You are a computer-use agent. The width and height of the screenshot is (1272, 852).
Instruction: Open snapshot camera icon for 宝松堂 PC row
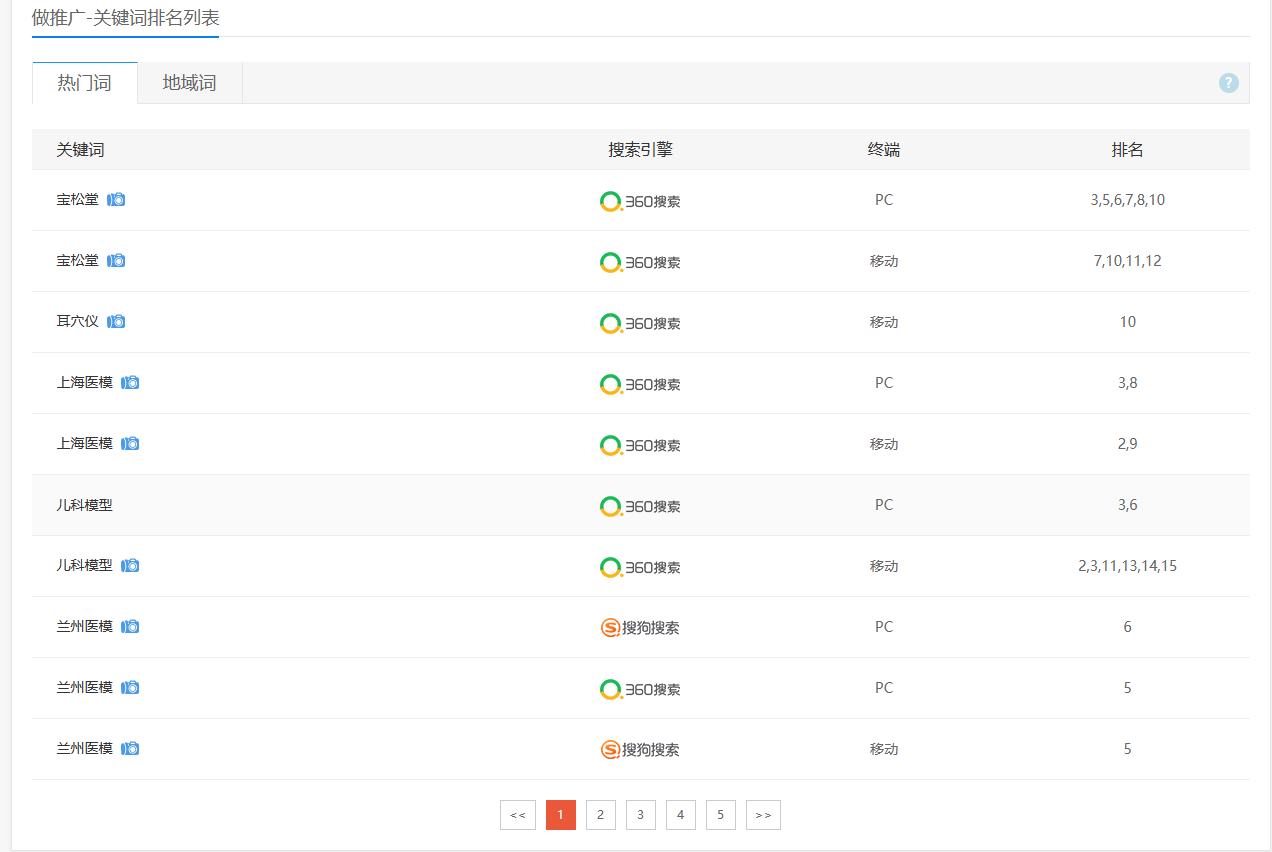point(116,200)
